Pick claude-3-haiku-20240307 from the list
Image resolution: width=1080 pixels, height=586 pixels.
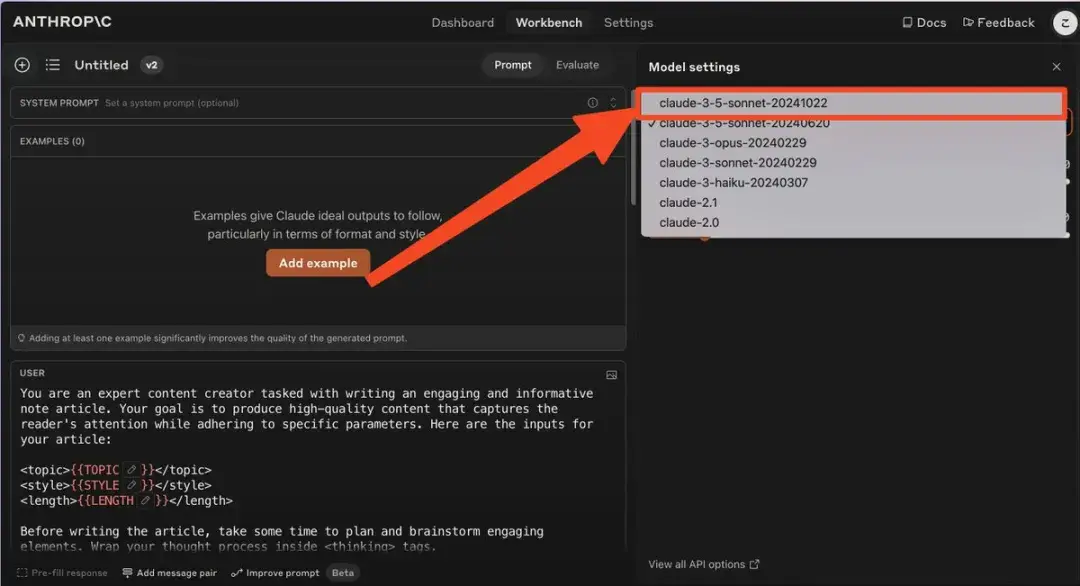point(853,183)
